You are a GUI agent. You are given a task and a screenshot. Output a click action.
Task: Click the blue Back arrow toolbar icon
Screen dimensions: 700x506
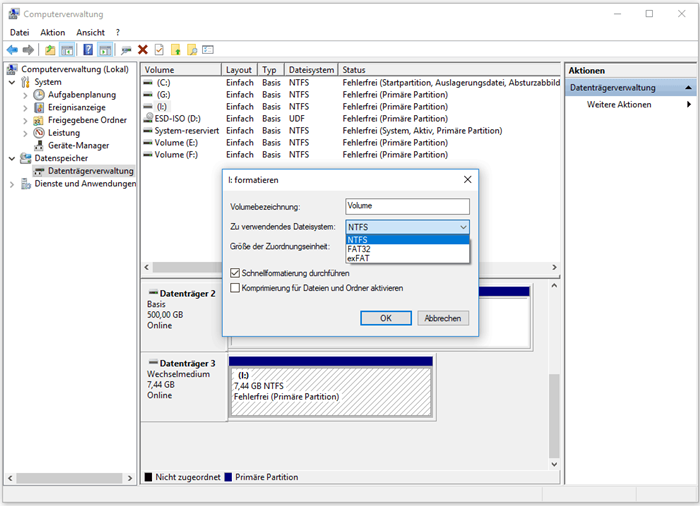(x=12, y=50)
